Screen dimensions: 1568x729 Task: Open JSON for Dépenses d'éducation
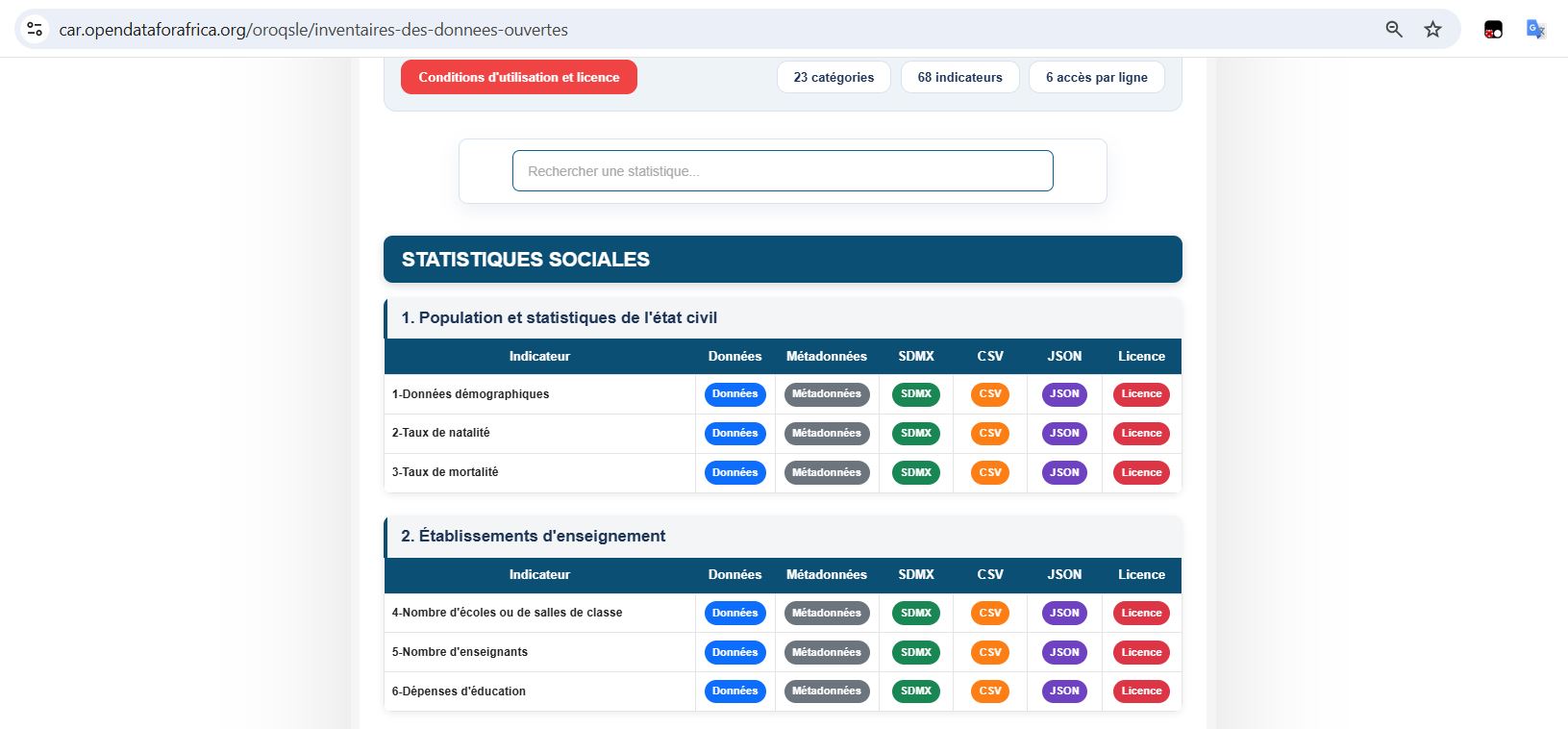pos(1064,691)
